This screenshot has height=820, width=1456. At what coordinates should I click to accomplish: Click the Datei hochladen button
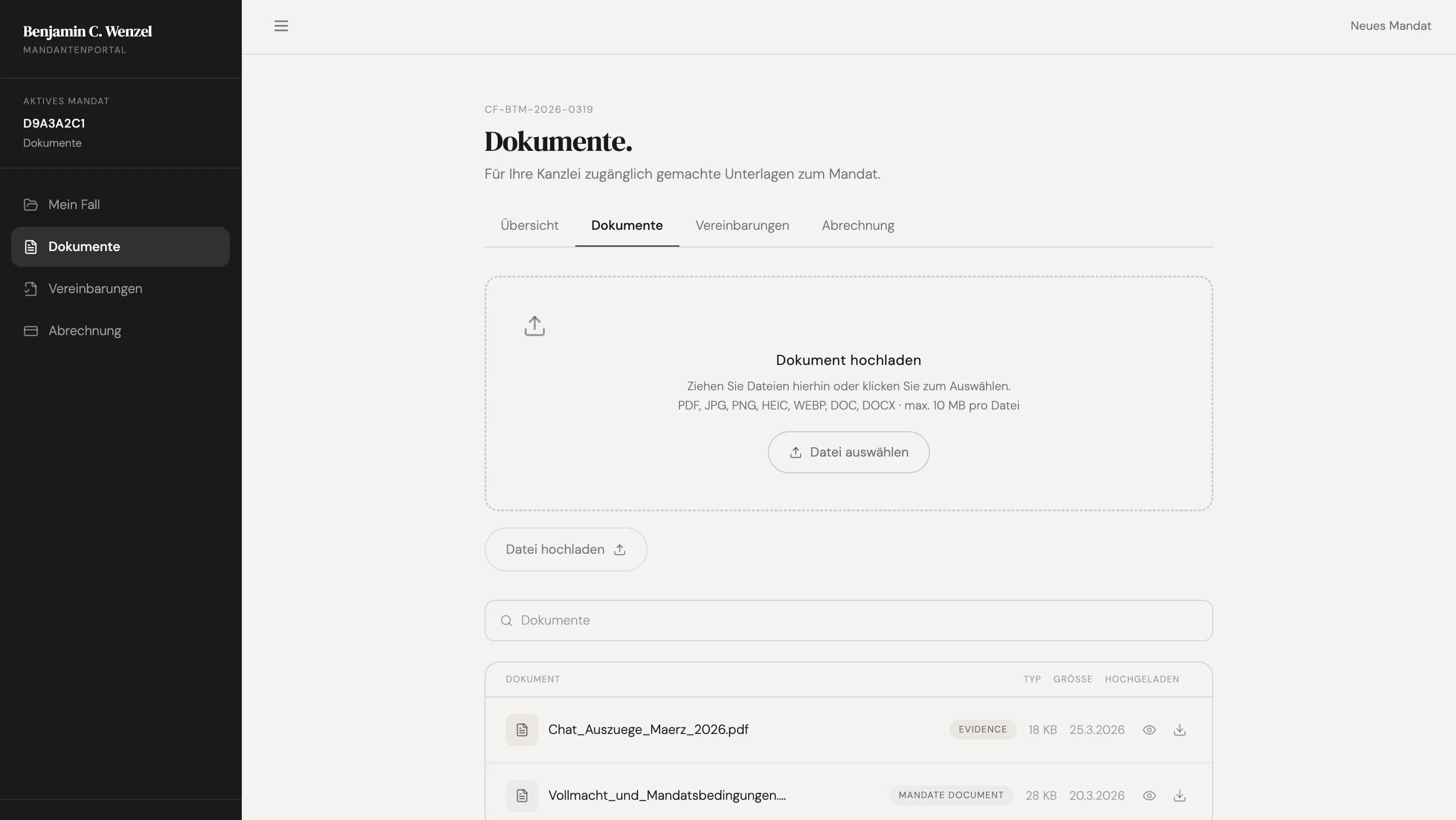click(565, 549)
